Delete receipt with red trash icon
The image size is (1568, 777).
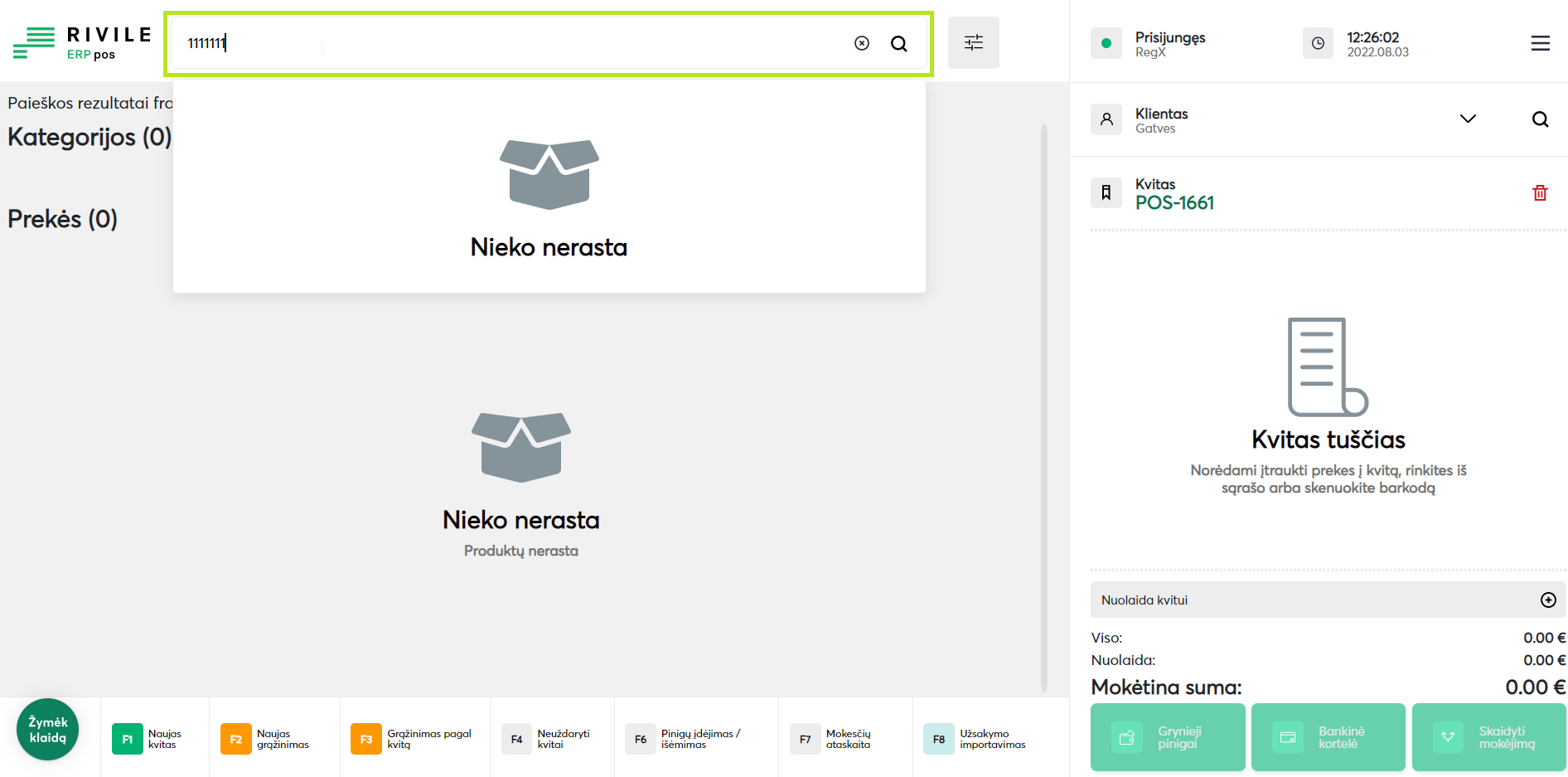[1540, 193]
